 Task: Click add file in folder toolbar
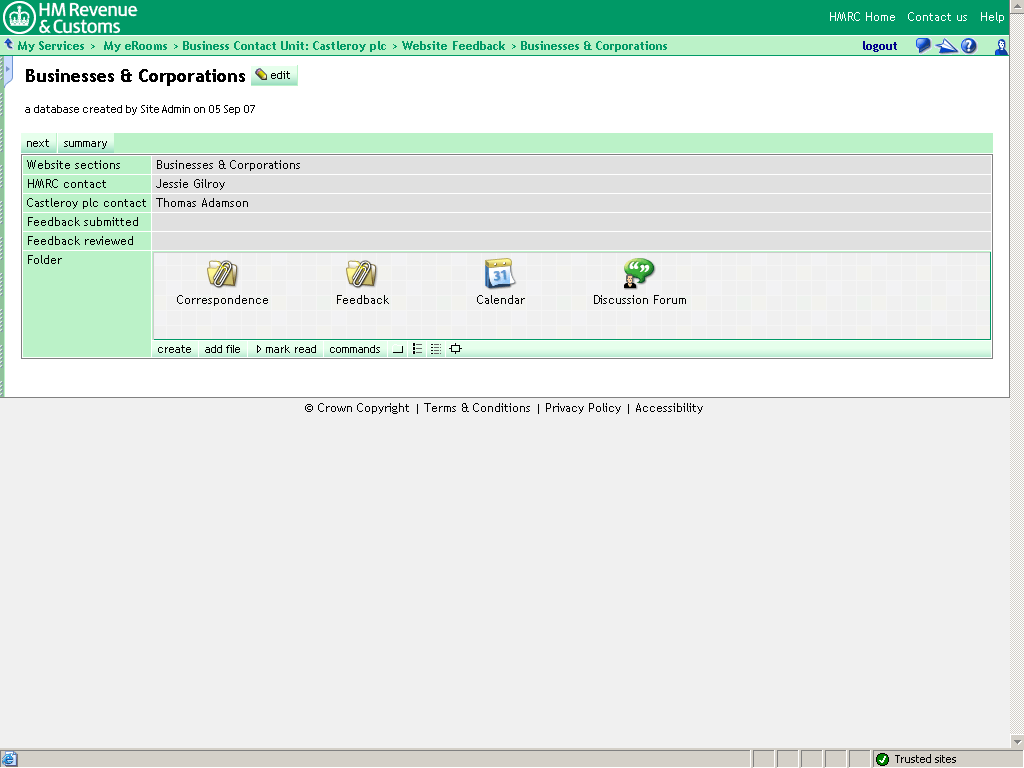[x=222, y=349]
